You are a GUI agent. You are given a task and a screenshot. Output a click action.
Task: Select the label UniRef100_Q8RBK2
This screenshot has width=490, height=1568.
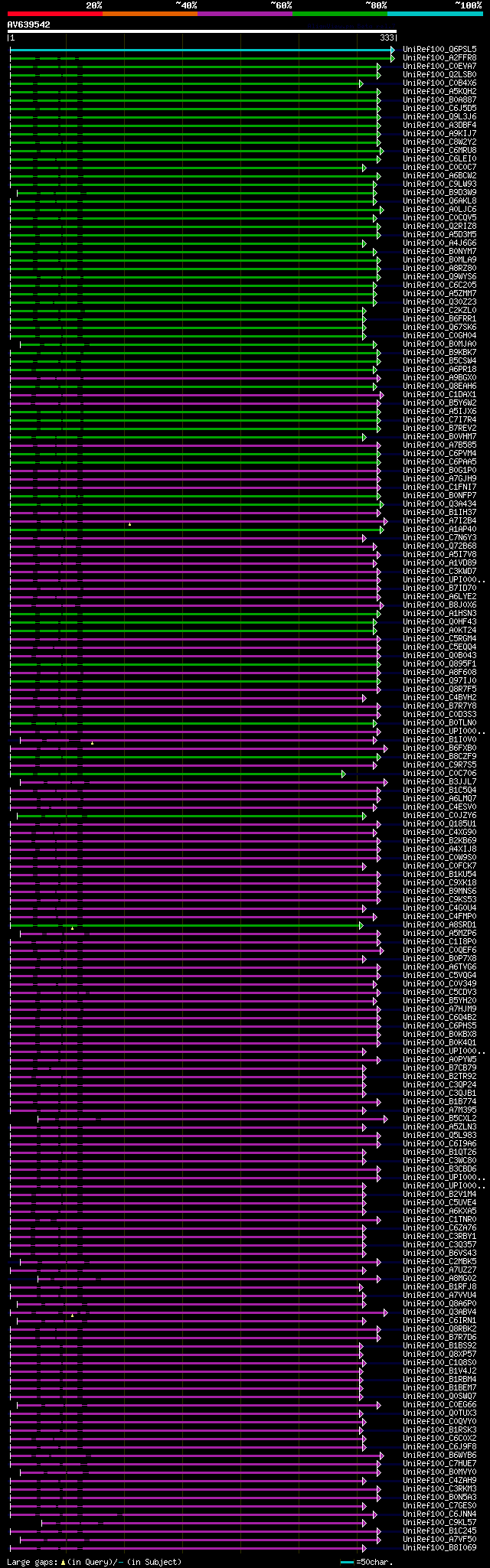click(439, 1329)
